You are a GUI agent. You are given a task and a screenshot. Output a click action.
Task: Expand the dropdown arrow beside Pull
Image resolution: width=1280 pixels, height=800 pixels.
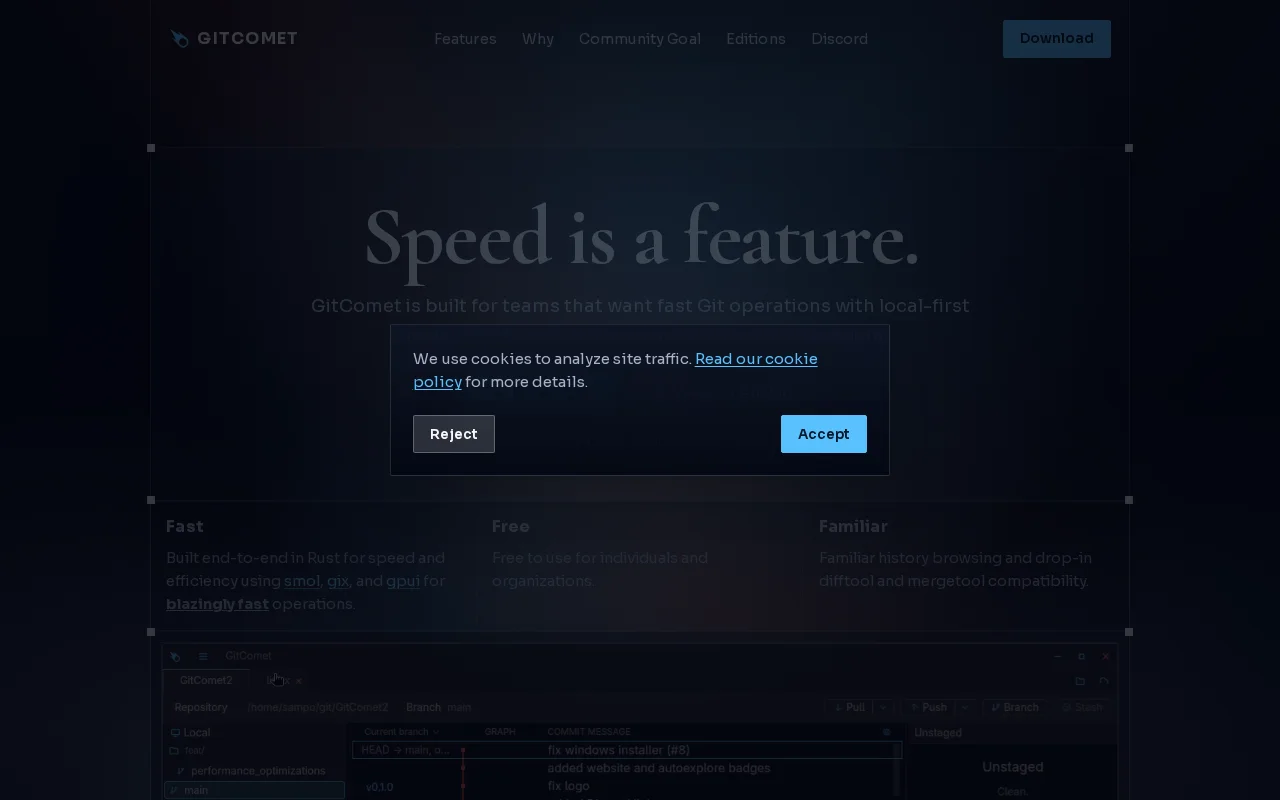coord(883,707)
